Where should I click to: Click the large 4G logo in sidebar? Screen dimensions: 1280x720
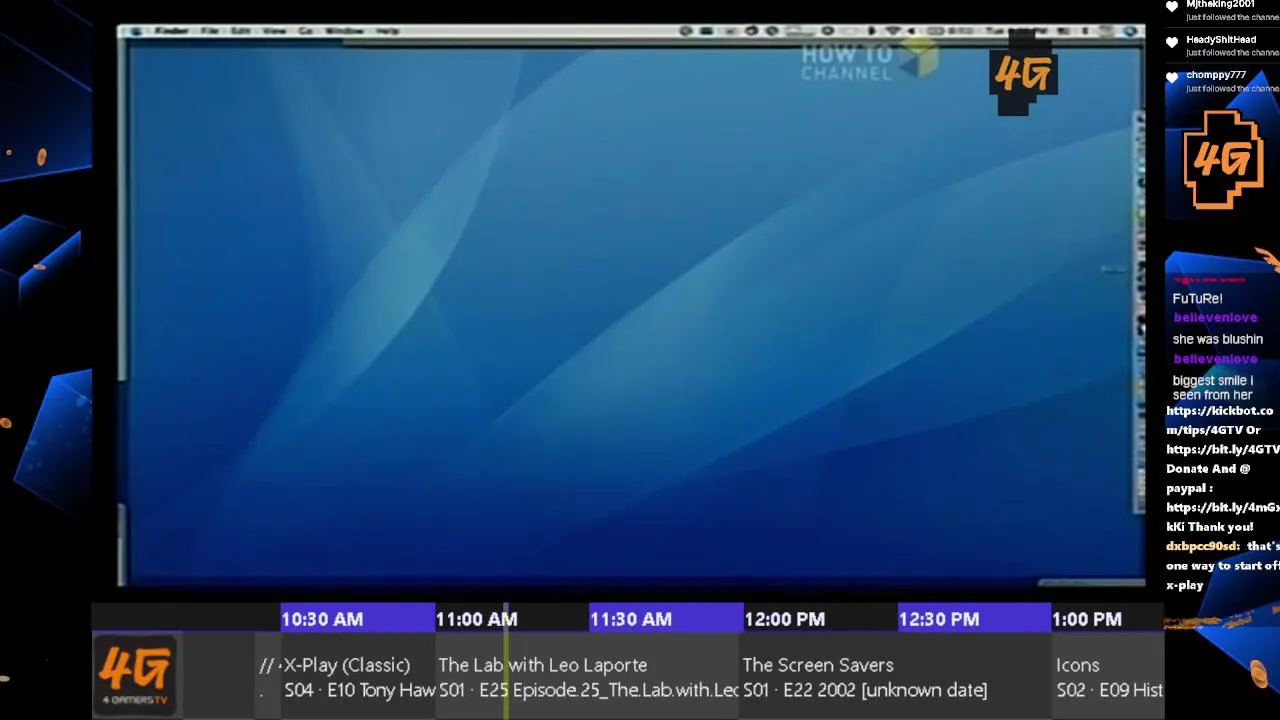[1222, 160]
